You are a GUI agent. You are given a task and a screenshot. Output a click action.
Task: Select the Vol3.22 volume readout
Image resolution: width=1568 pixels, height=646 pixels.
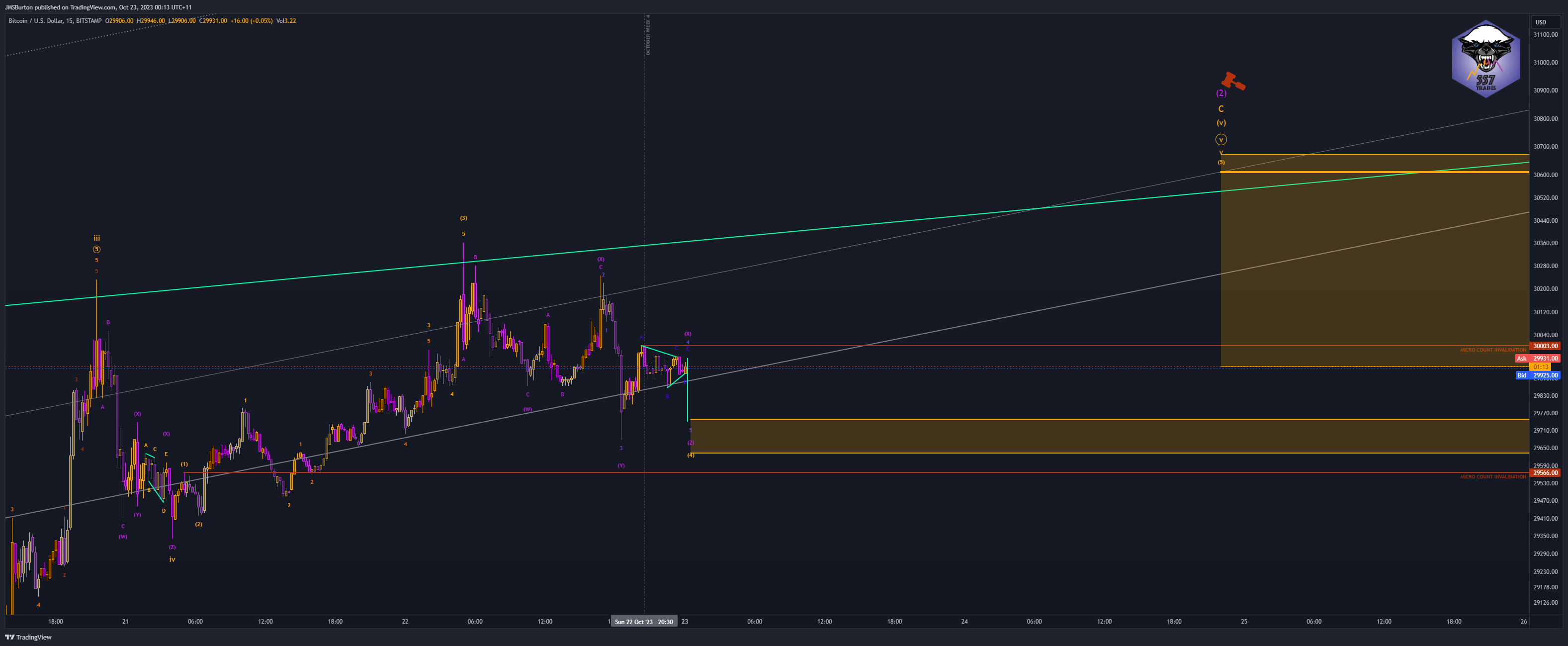tap(286, 21)
